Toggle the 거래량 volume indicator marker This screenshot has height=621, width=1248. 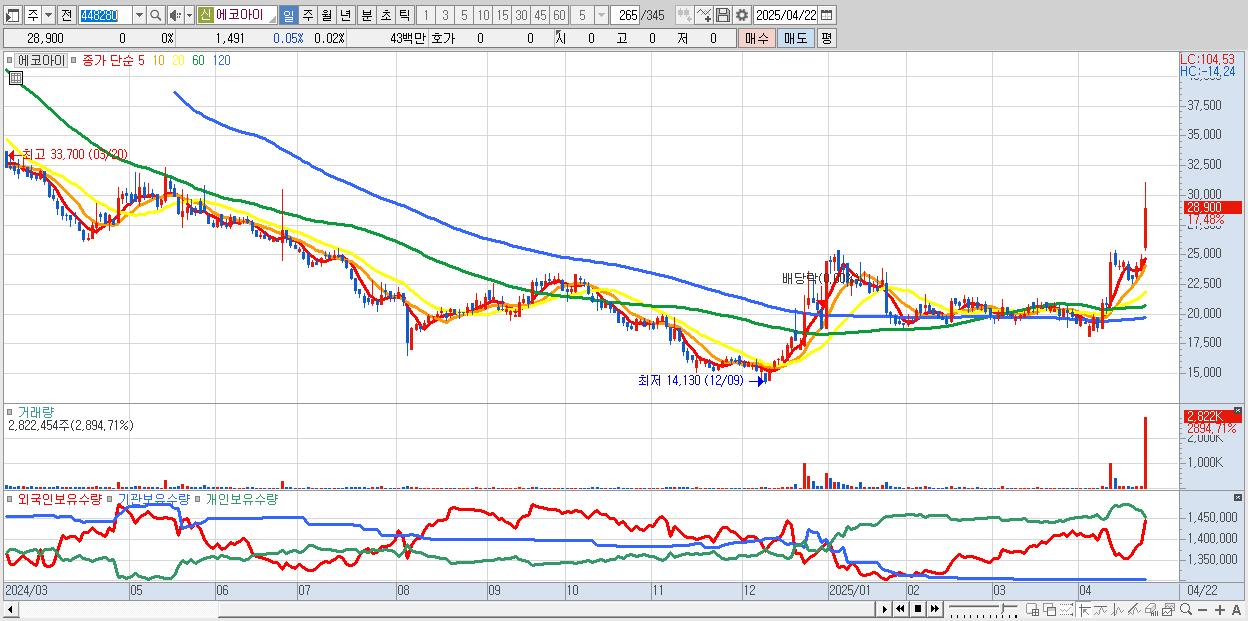[10, 411]
